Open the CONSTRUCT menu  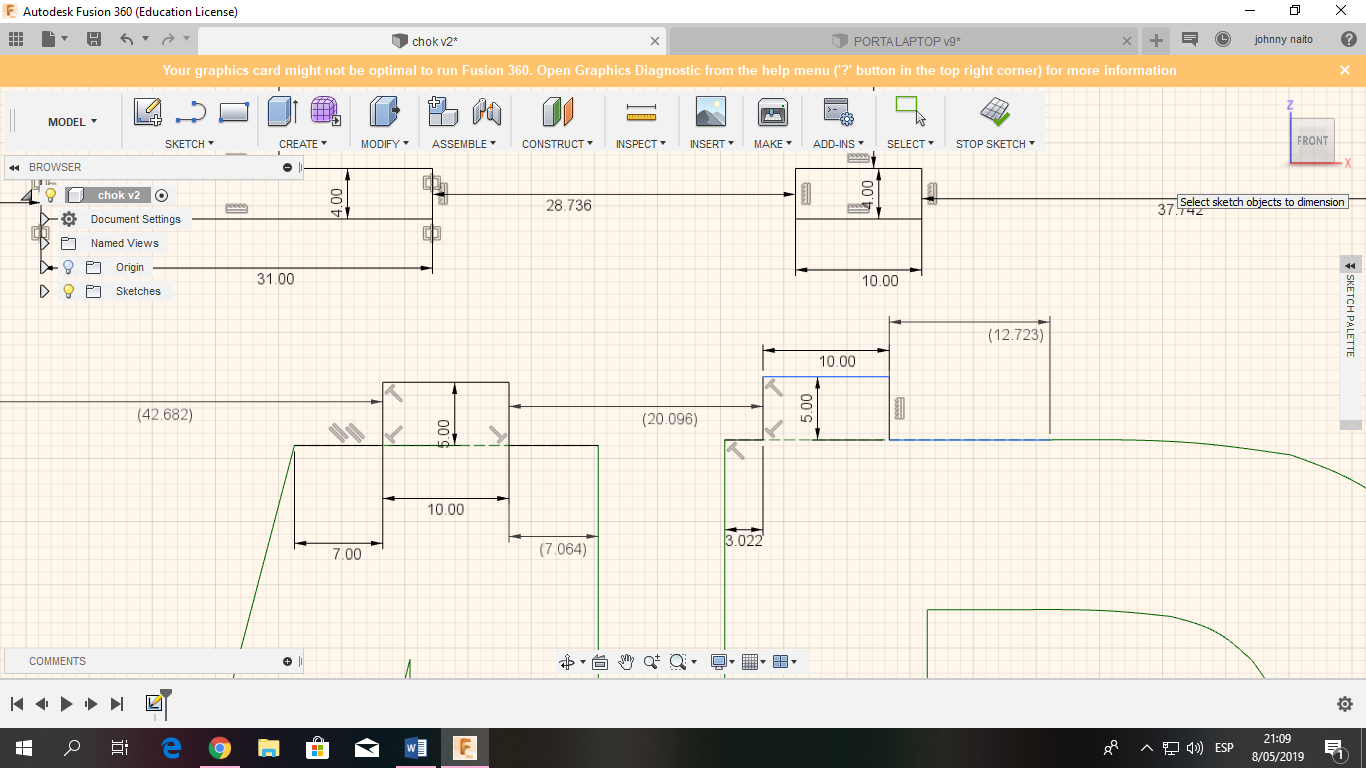(557, 144)
